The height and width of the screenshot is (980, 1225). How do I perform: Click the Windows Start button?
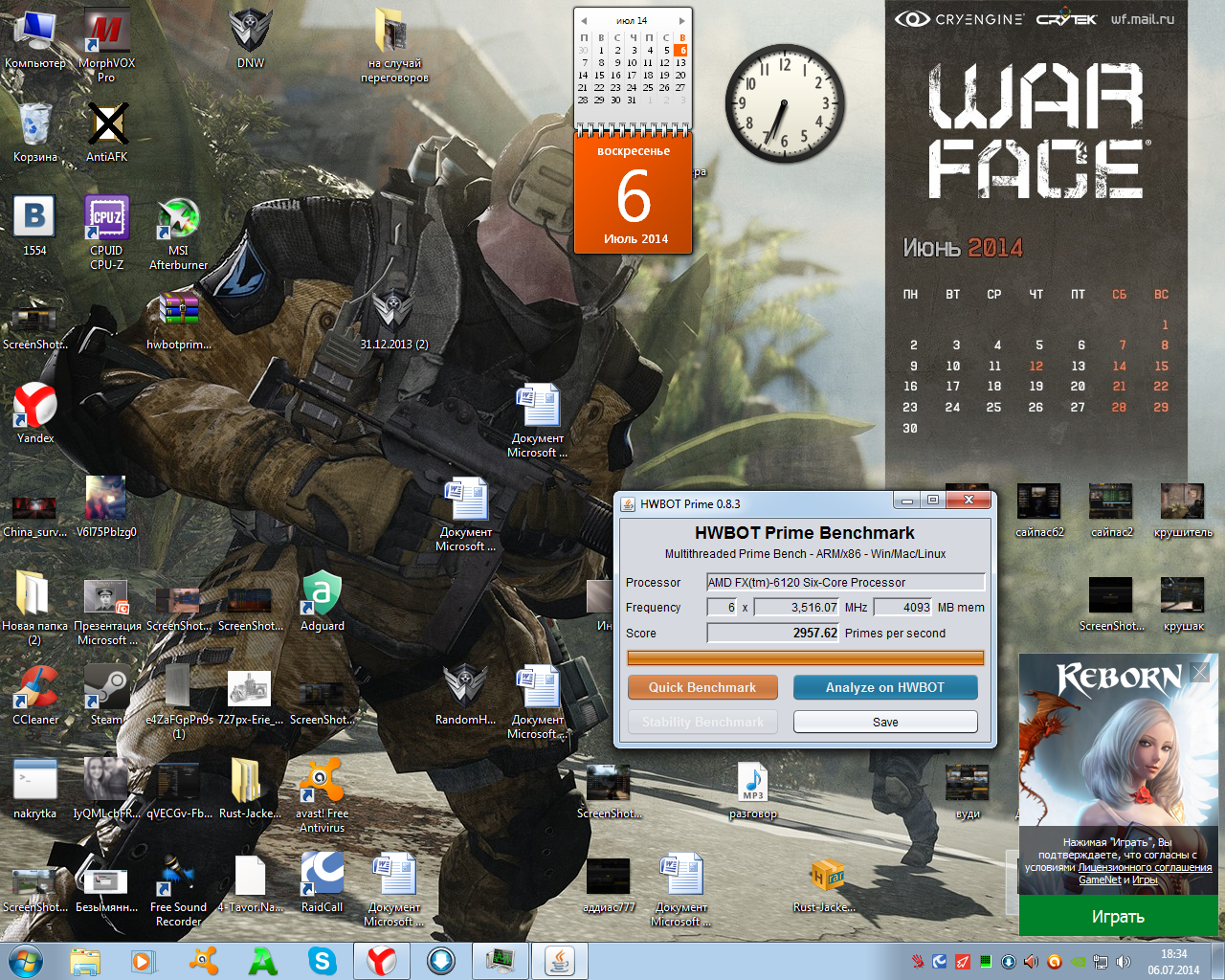26,961
